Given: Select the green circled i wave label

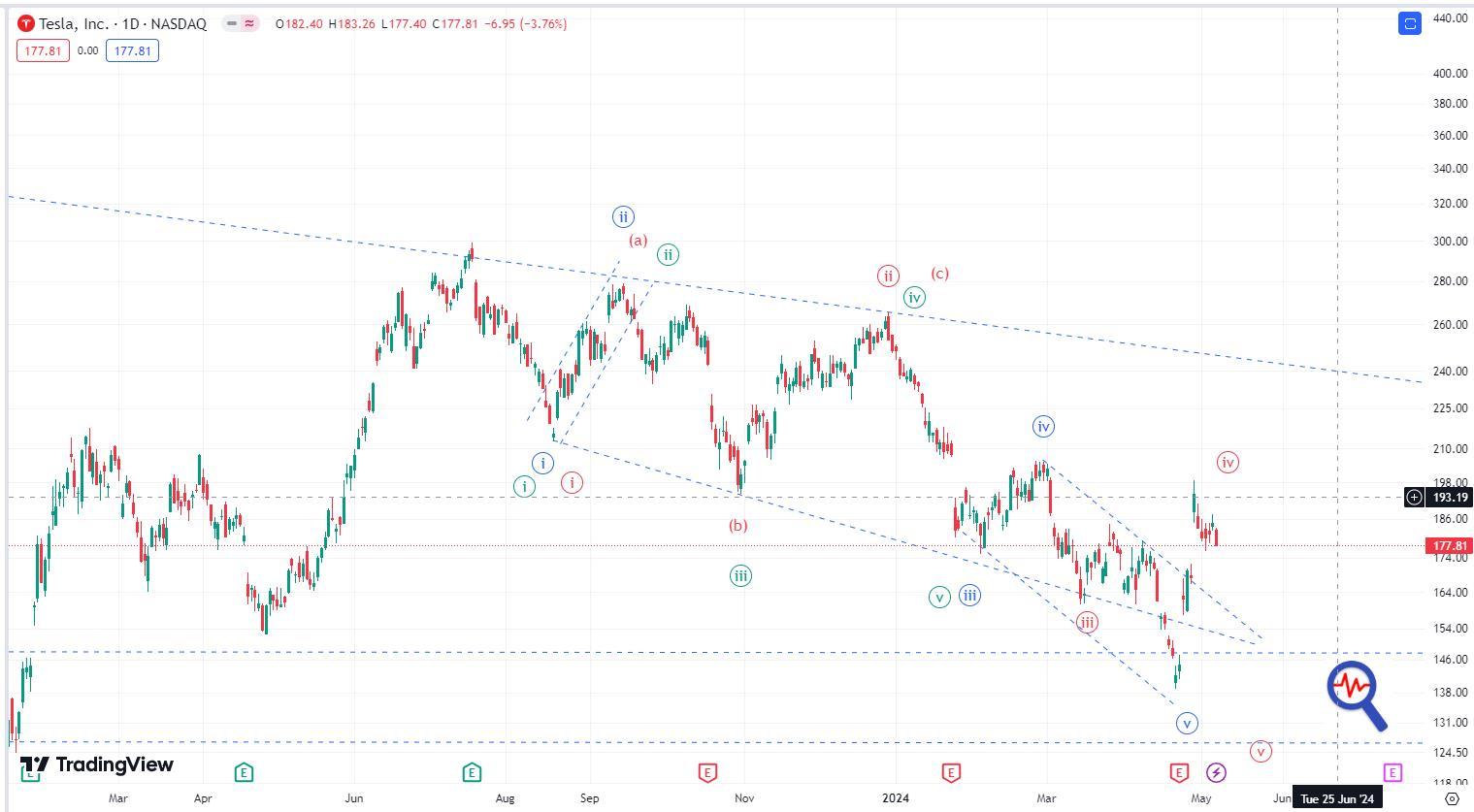Looking at the screenshot, I should tap(524, 486).
